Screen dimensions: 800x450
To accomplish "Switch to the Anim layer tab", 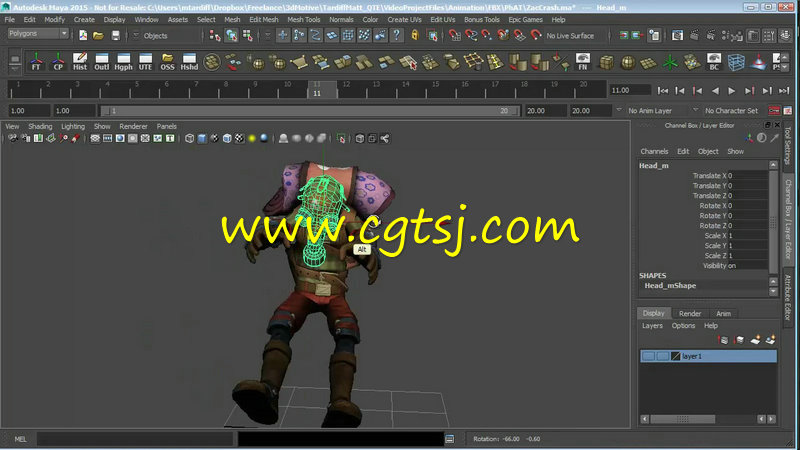I will tap(723, 313).
